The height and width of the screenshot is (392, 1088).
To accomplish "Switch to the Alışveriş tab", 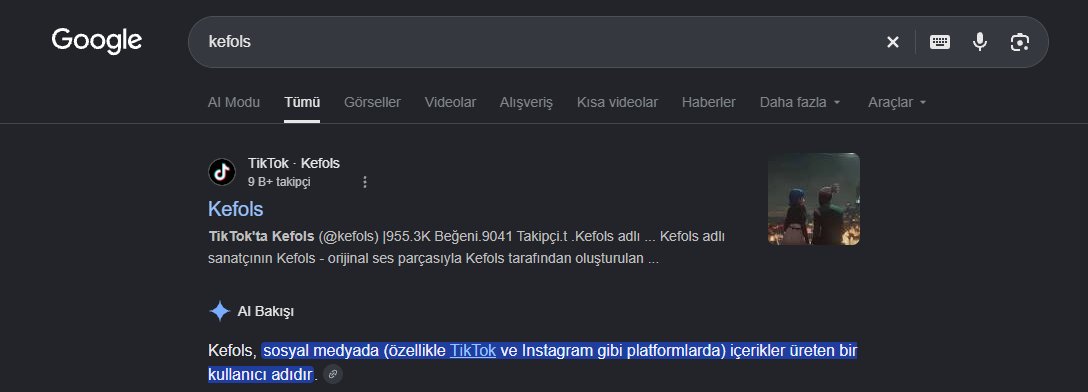I will tap(526, 102).
